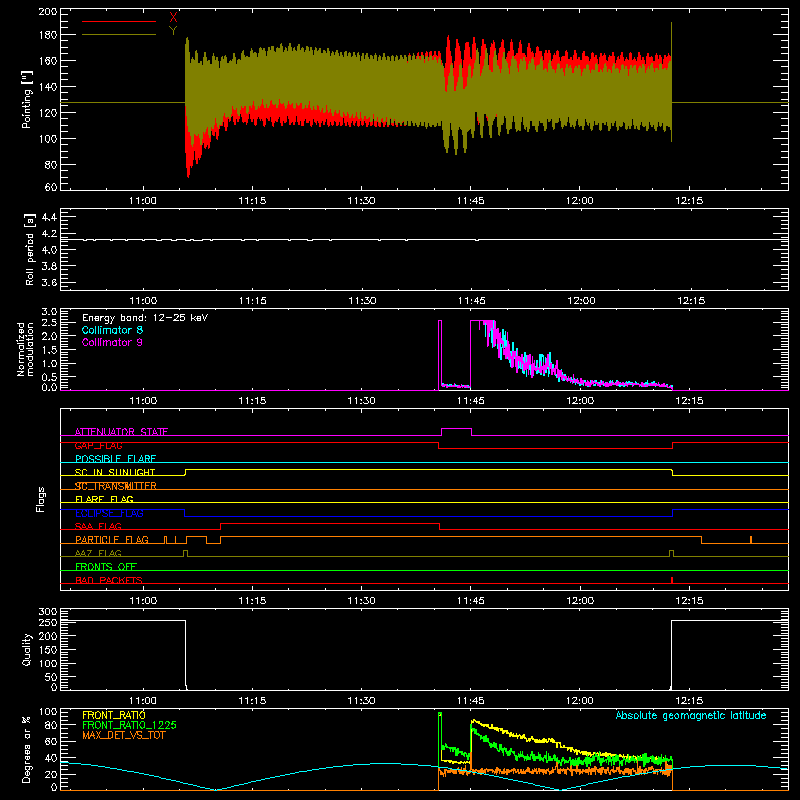Click the 250 value on Quality axis

tap(48, 622)
